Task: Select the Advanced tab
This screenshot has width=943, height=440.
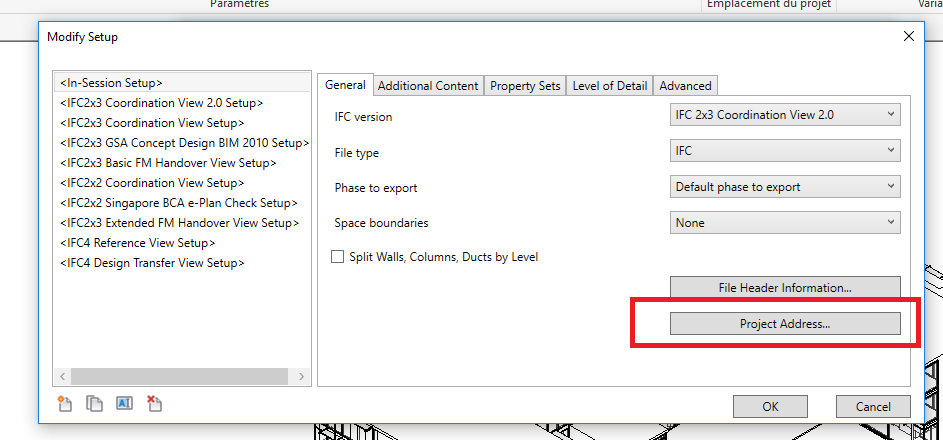Action: pos(685,86)
